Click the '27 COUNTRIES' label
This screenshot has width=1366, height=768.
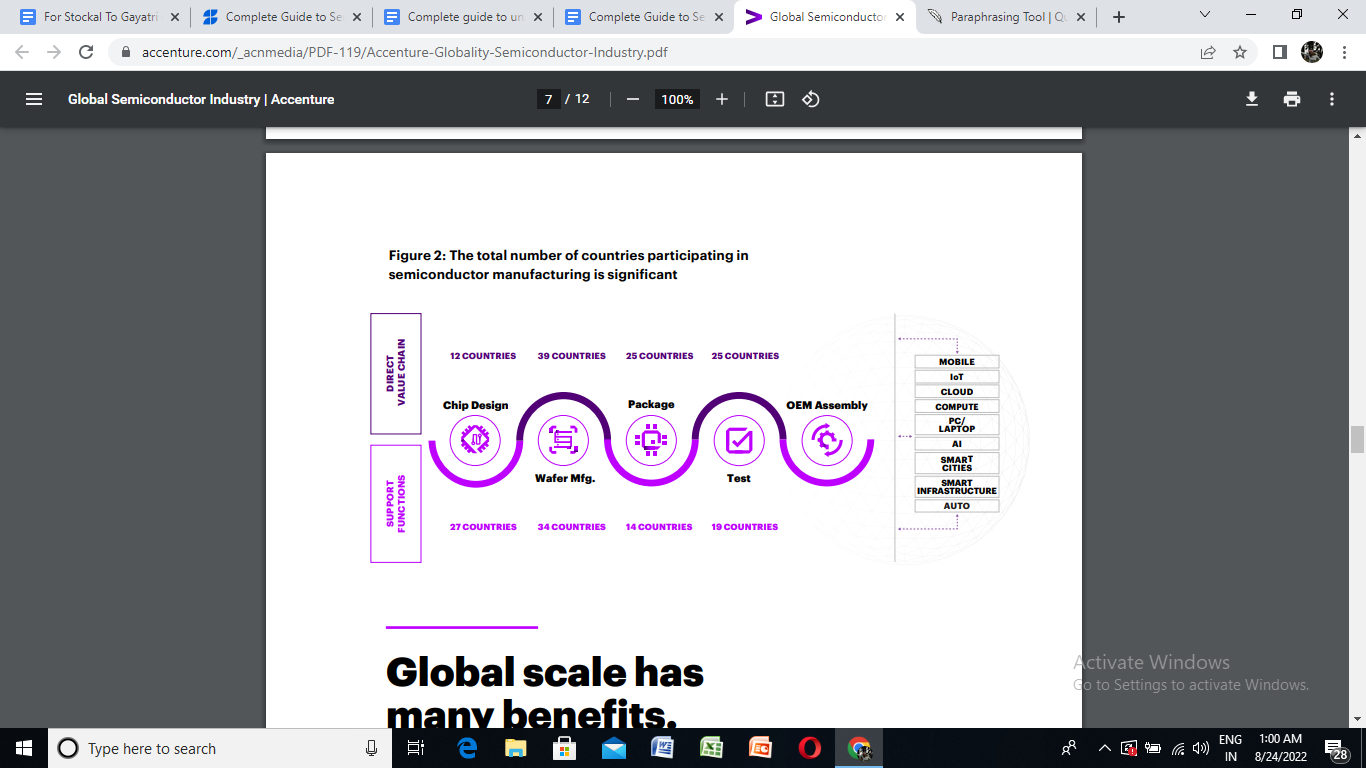483,527
